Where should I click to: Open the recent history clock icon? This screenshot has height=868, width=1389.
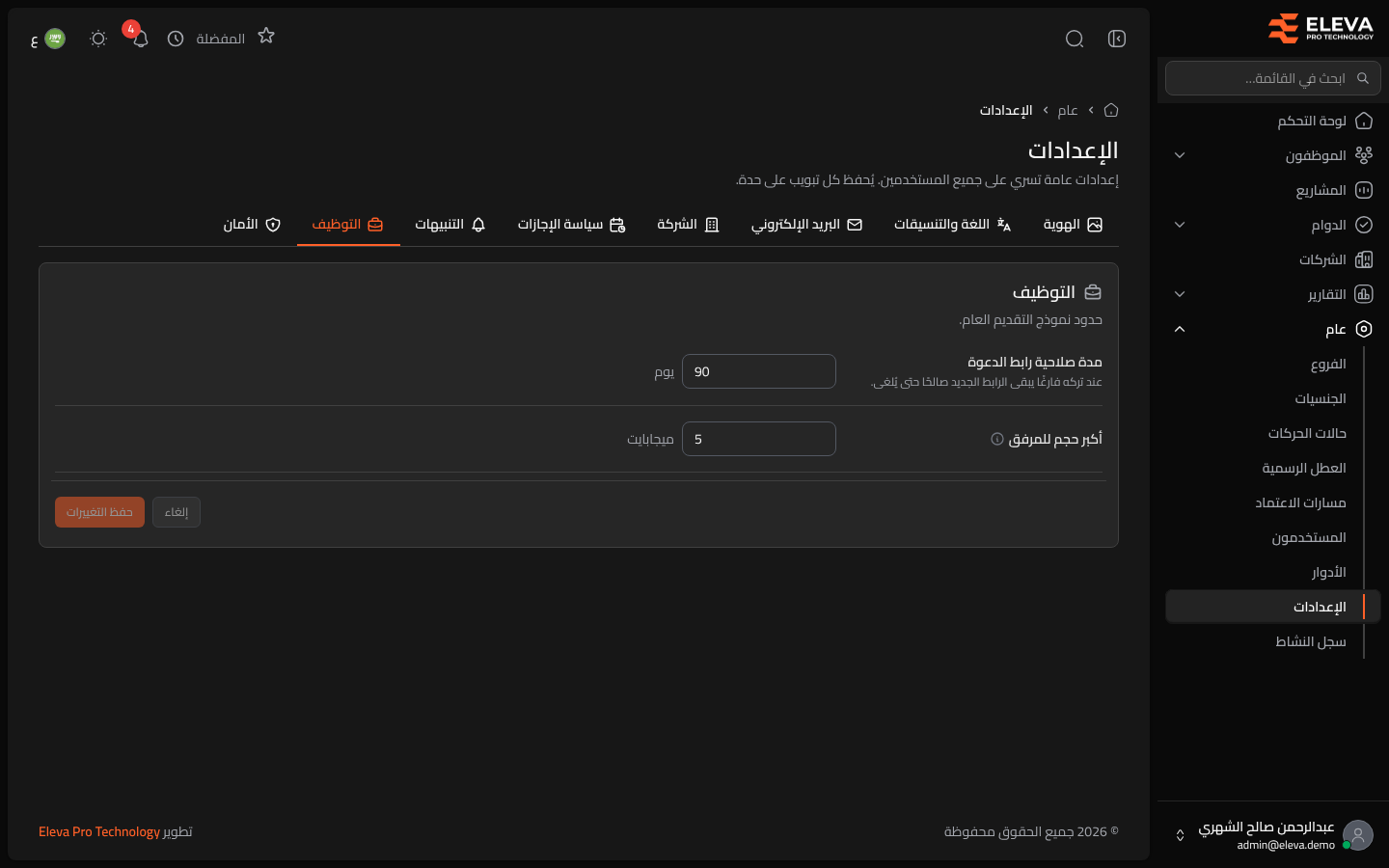click(176, 39)
